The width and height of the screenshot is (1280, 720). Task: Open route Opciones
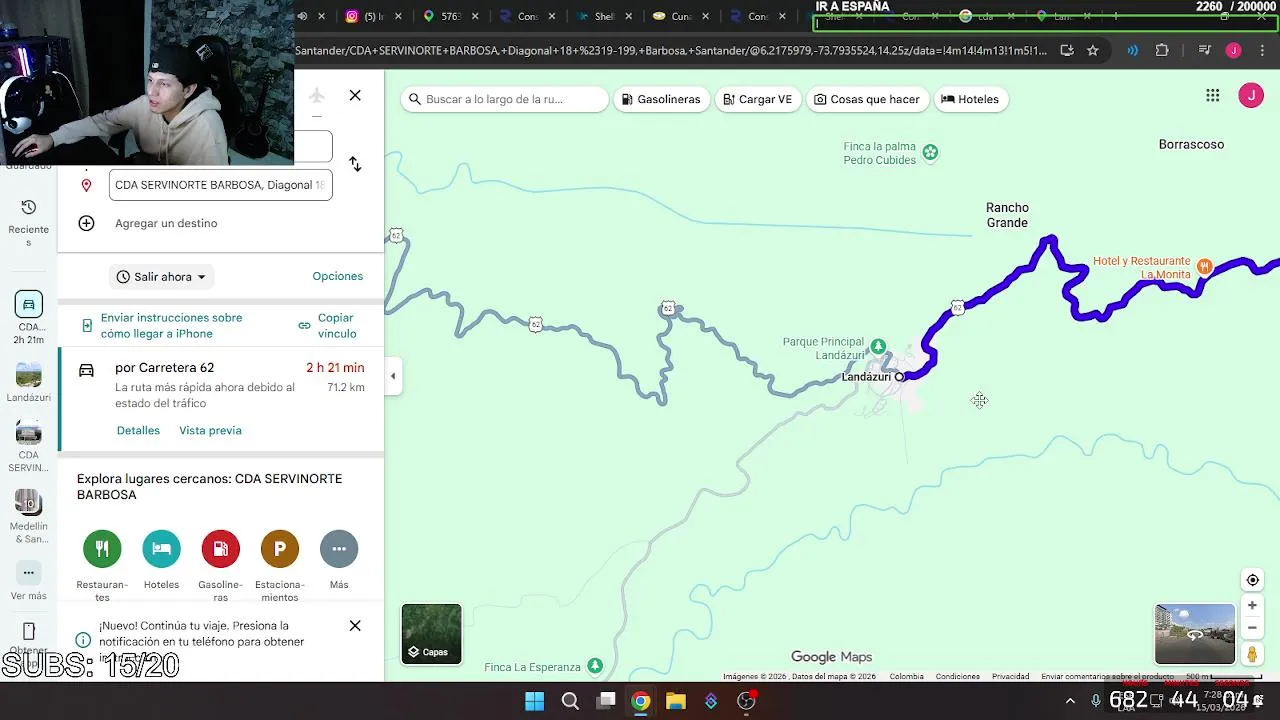coord(337,276)
